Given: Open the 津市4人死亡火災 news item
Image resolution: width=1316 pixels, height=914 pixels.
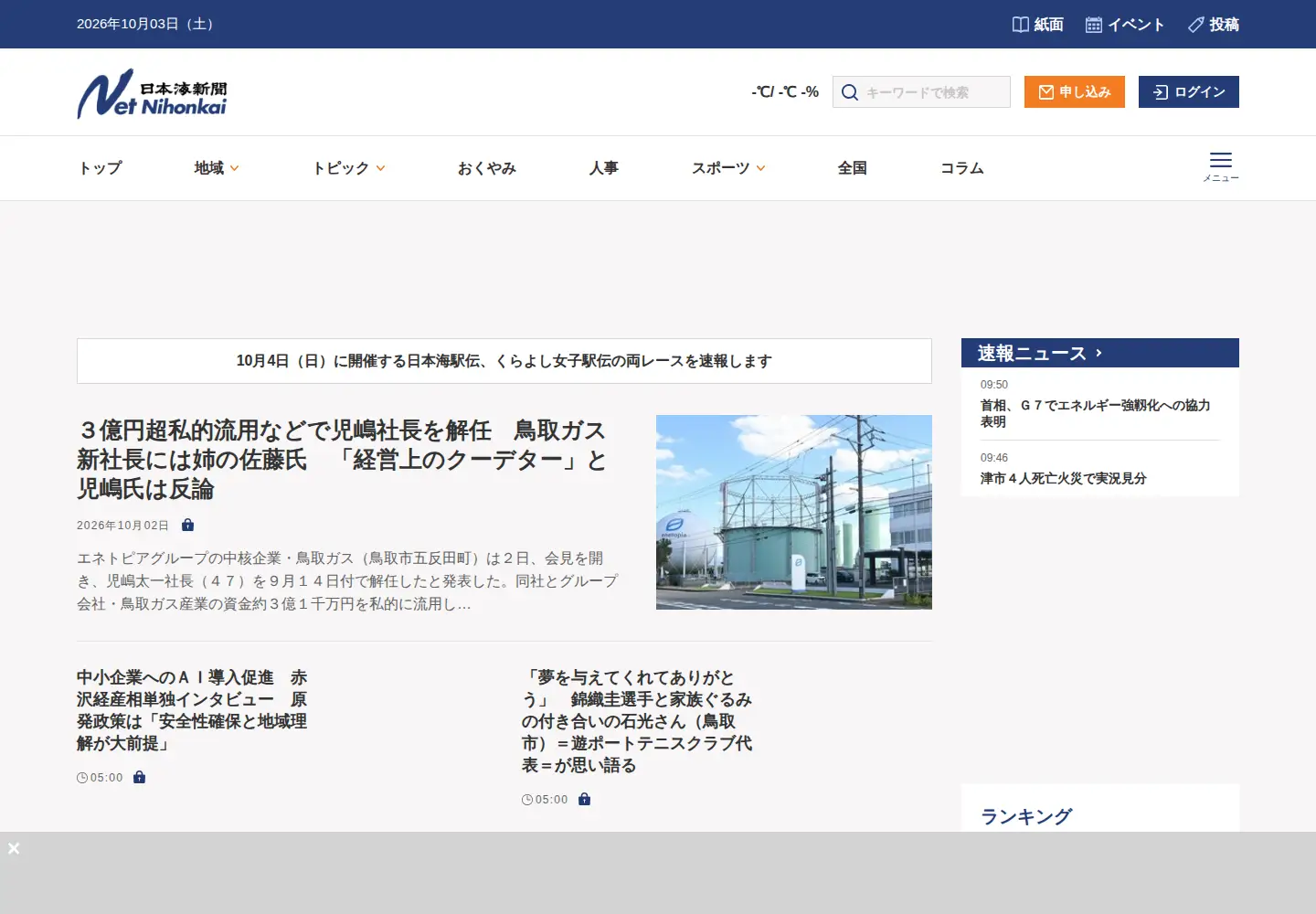Looking at the screenshot, I should (x=1064, y=478).
